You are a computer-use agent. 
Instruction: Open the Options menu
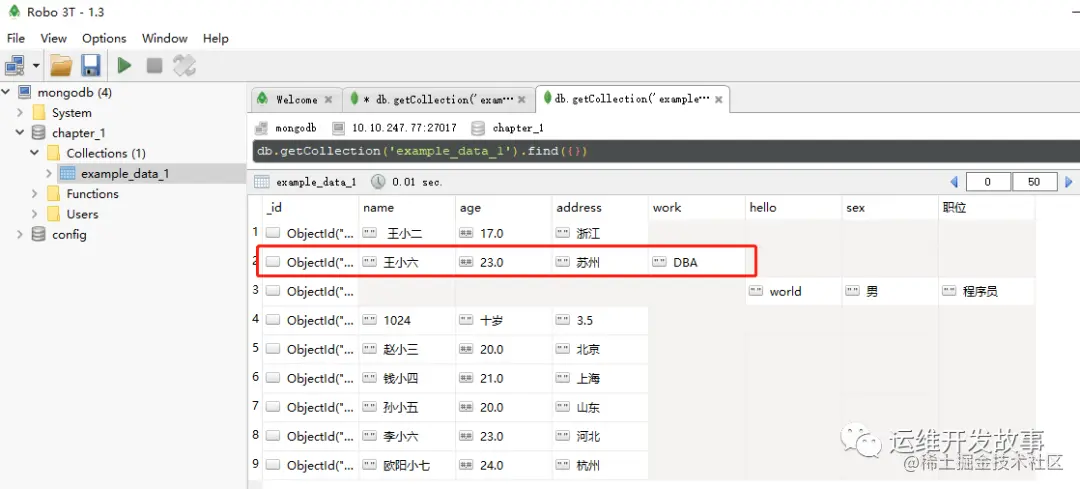[x=104, y=39]
